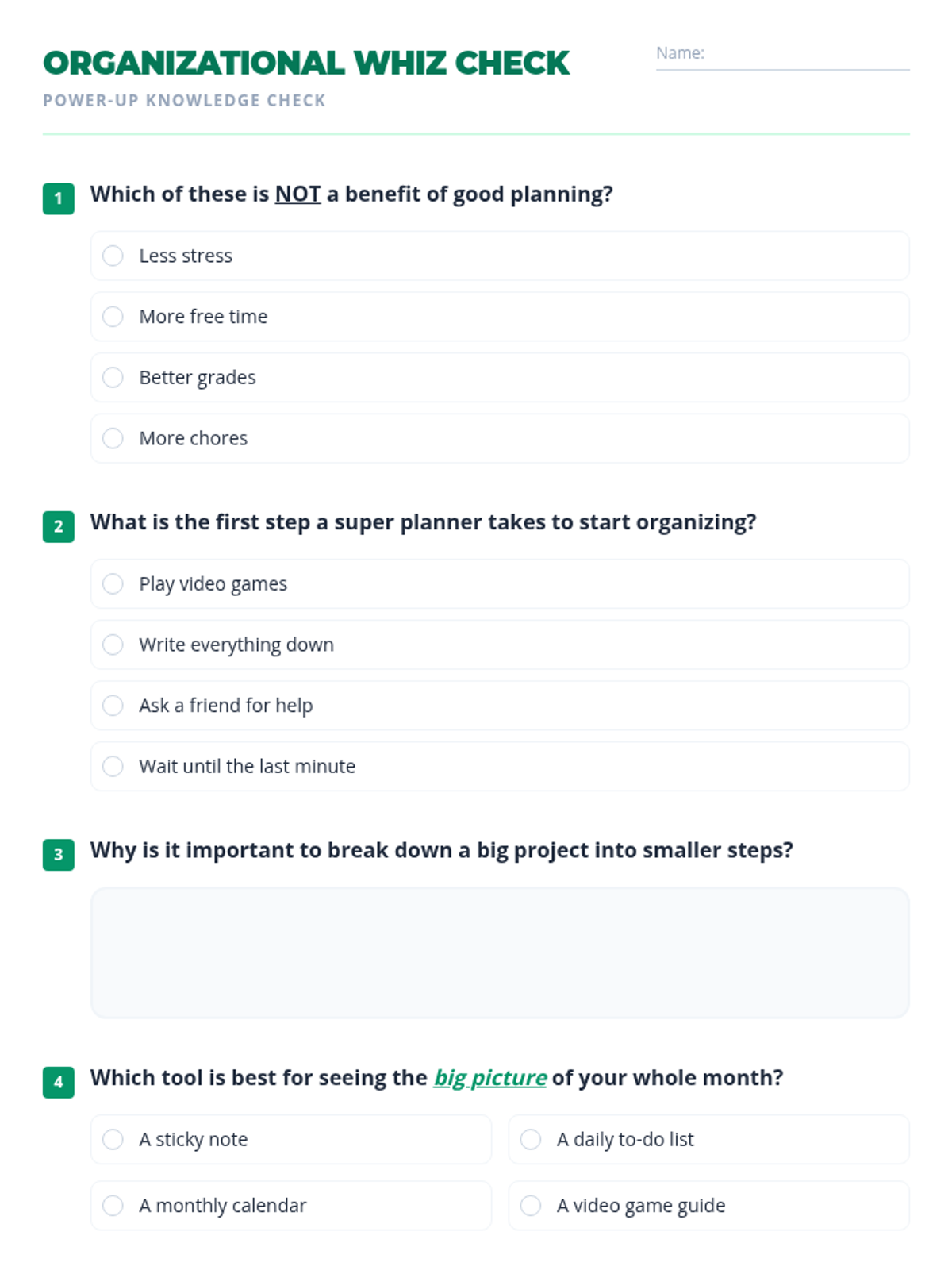Choose "Write everything down" option
The height and width of the screenshot is (1270, 952).
(x=113, y=645)
